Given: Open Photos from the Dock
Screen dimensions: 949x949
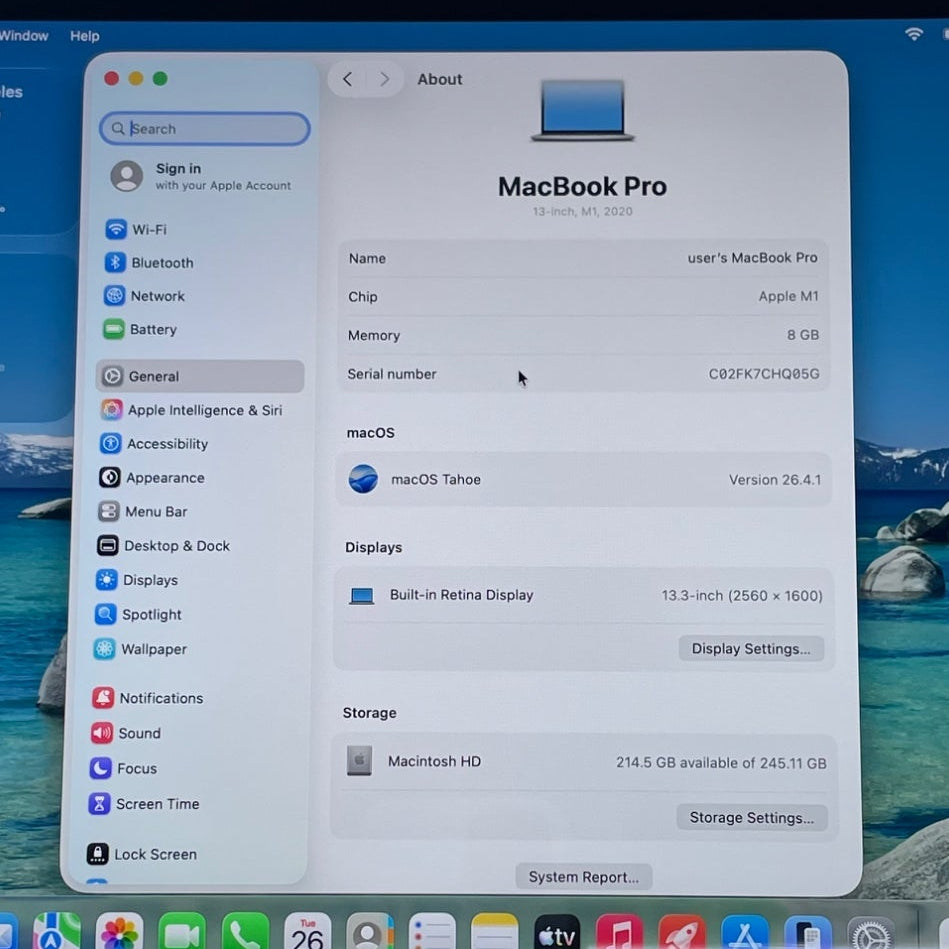Looking at the screenshot, I should coord(119,932).
